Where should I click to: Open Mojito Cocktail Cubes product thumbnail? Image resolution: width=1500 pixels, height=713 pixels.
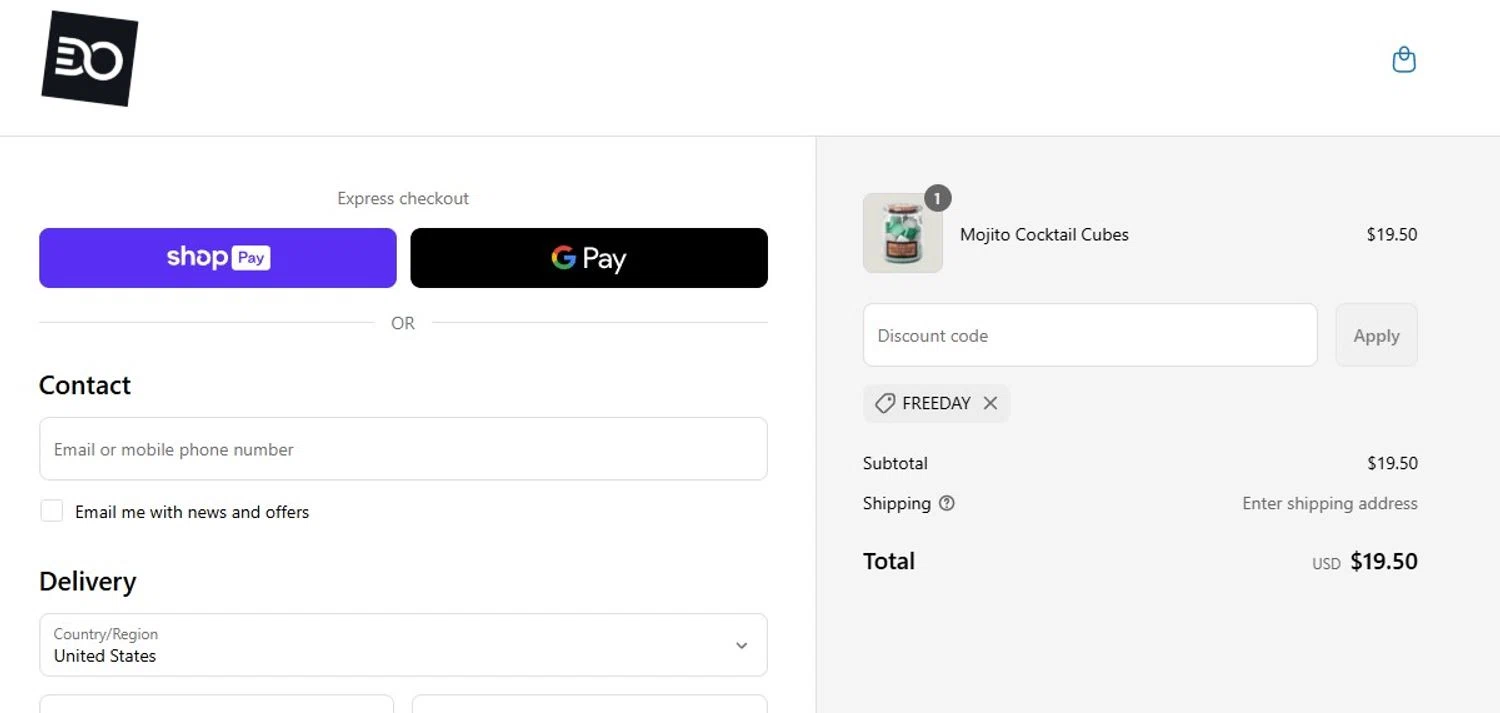click(903, 233)
